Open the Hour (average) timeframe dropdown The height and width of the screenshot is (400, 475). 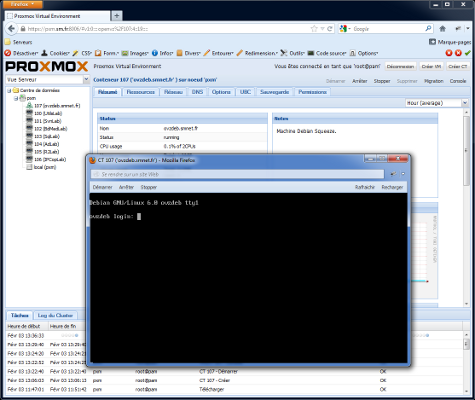pyautogui.click(x=465, y=103)
